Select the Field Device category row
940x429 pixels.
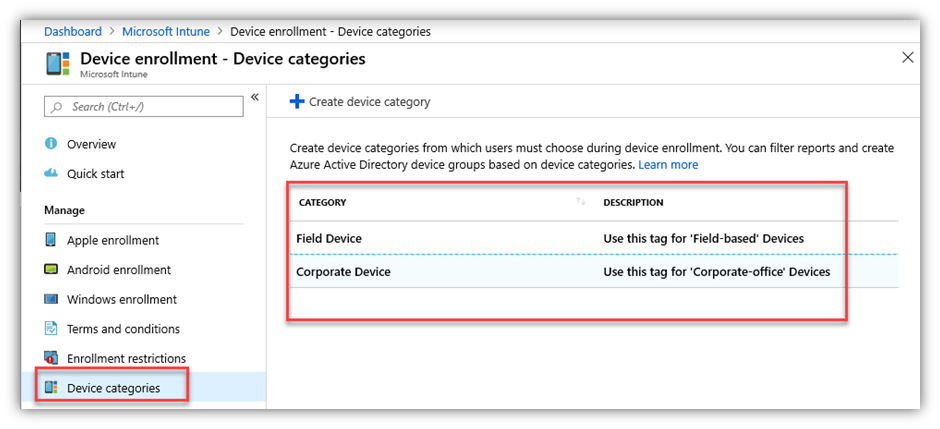pos(329,239)
